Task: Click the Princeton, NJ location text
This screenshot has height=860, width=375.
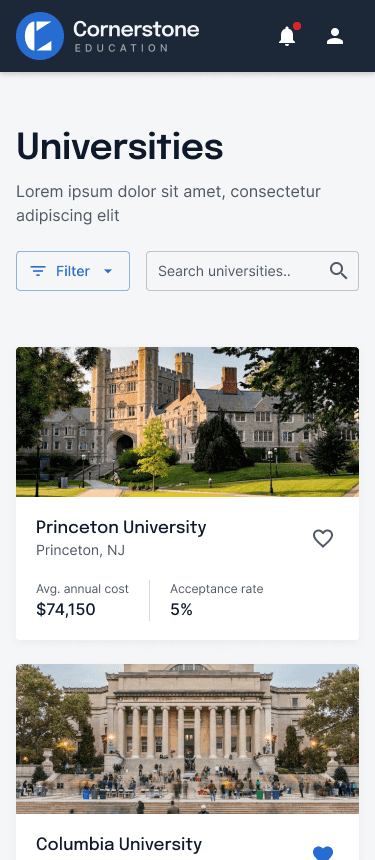Action: click(81, 550)
